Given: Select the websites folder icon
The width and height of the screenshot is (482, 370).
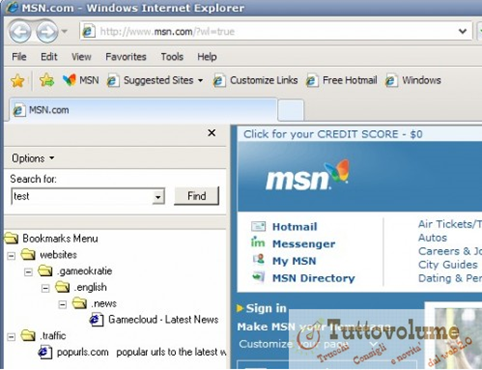Looking at the screenshot, I should (x=28, y=254).
